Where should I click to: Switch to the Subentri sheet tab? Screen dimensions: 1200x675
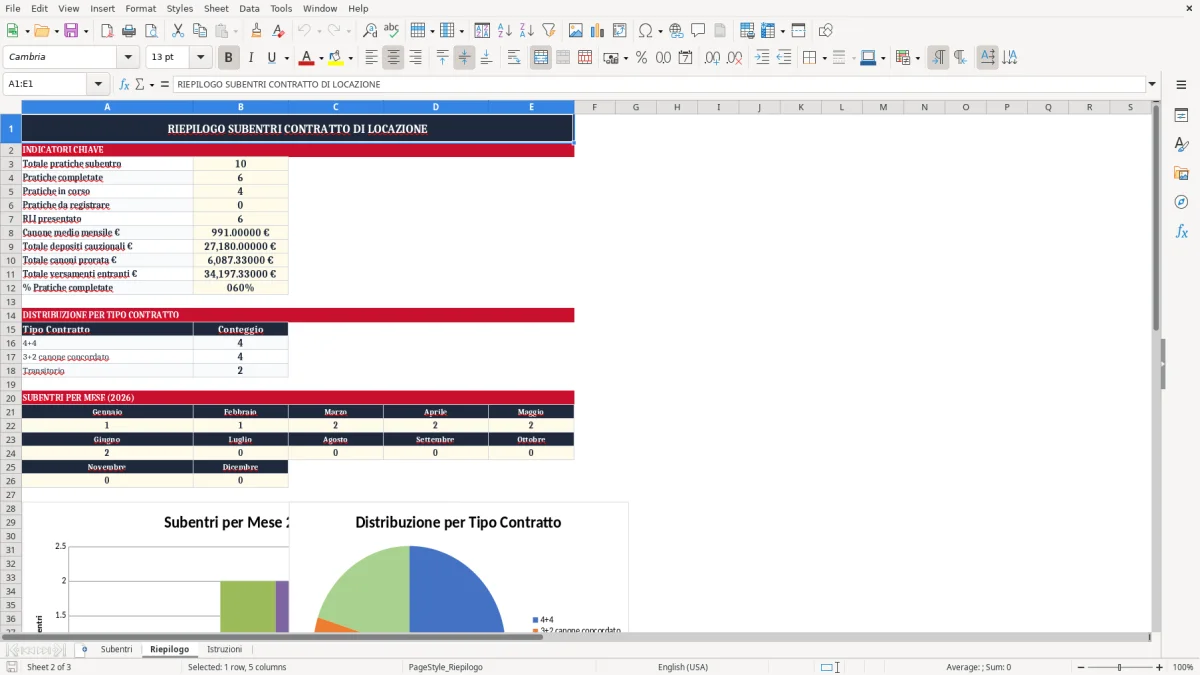tap(116, 649)
